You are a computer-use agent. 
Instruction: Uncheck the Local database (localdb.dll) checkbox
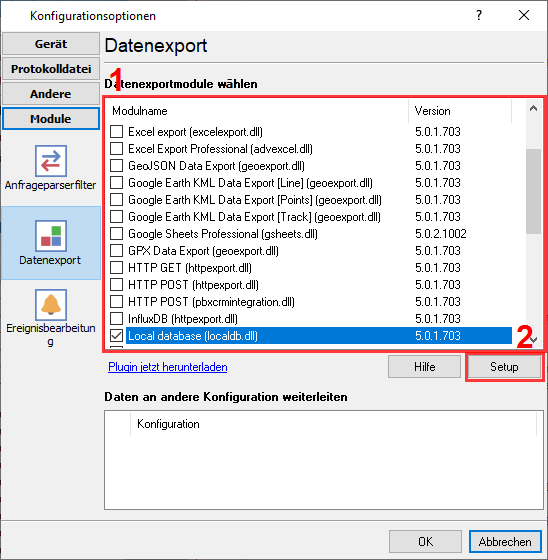116,336
